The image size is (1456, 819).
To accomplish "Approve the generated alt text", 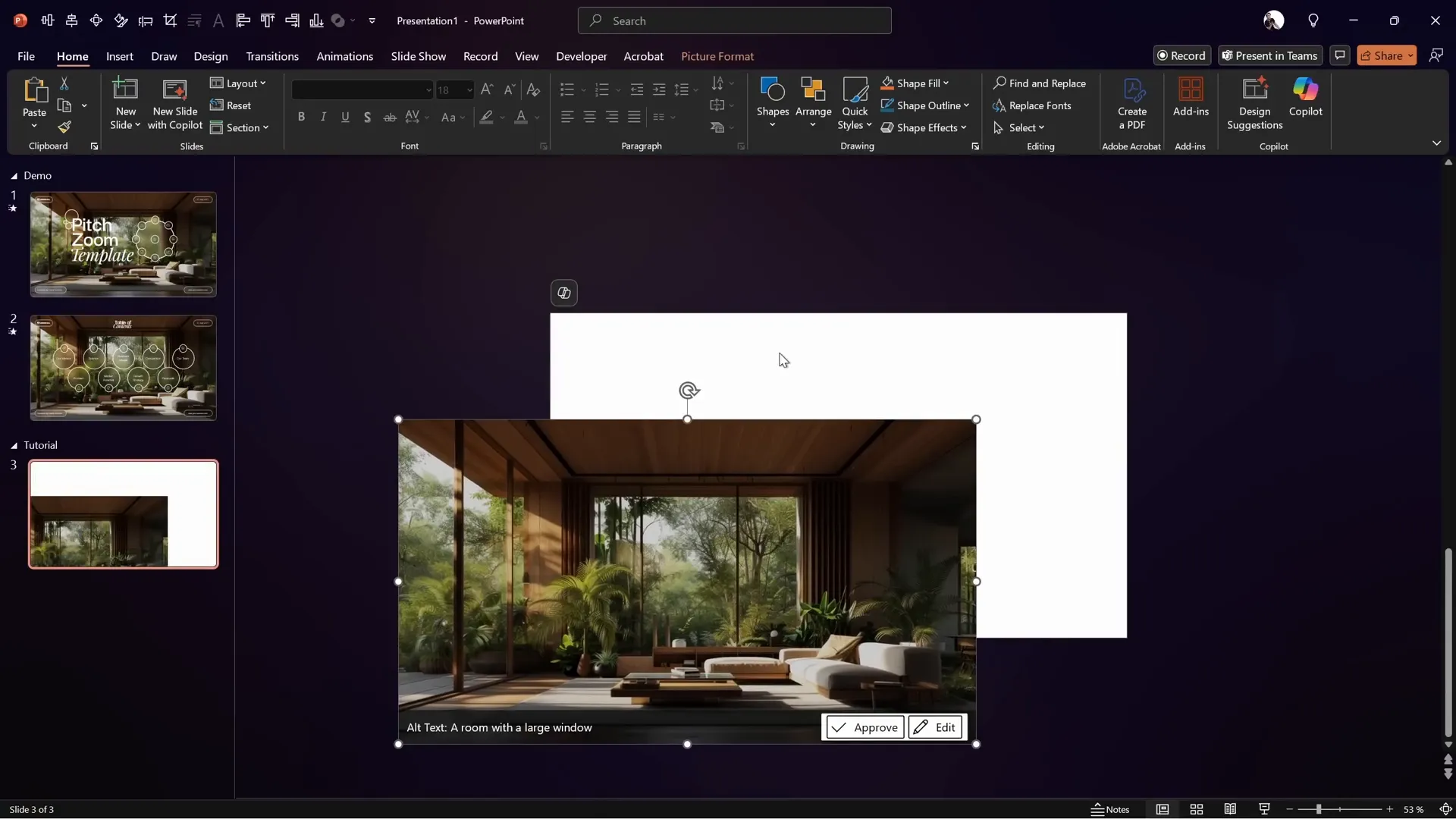I will (x=864, y=726).
